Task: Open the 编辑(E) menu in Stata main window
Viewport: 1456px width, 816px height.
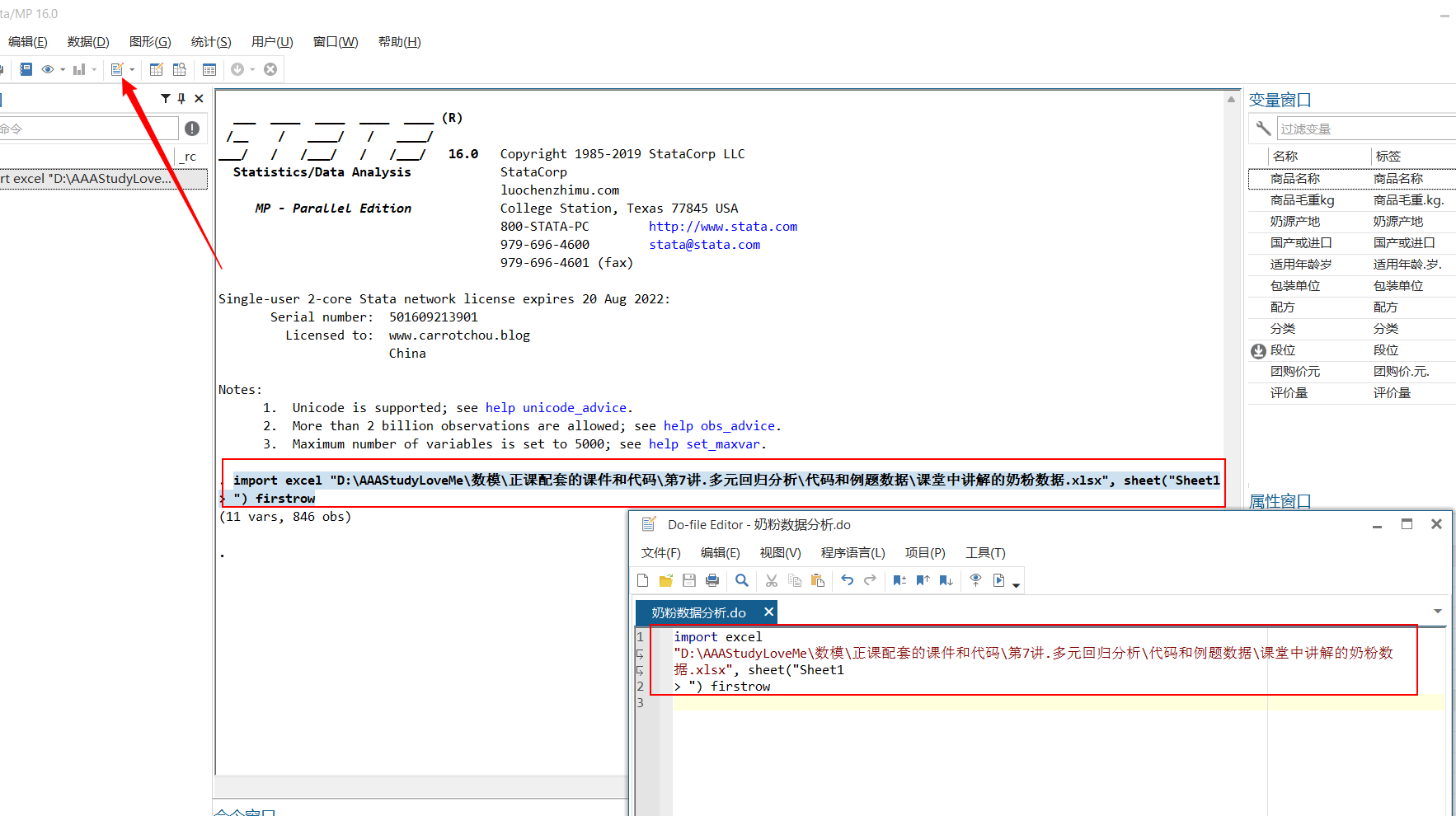Action: [27, 42]
